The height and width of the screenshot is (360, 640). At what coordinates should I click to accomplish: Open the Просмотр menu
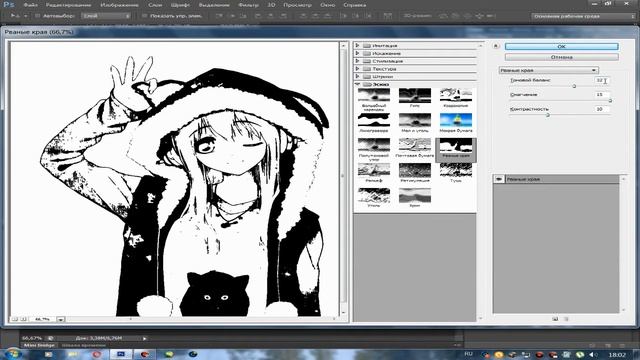click(x=298, y=5)
